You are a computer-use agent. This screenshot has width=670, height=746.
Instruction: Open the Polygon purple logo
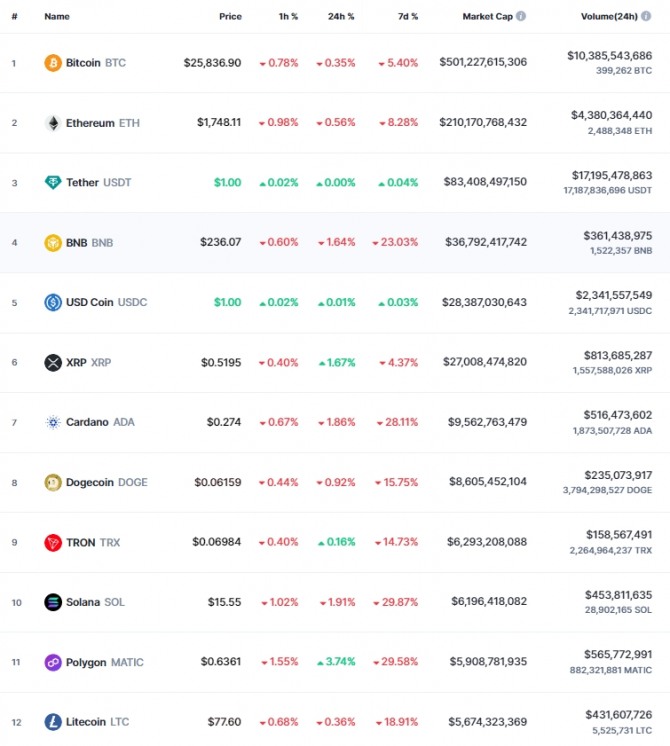click(53, 662)
